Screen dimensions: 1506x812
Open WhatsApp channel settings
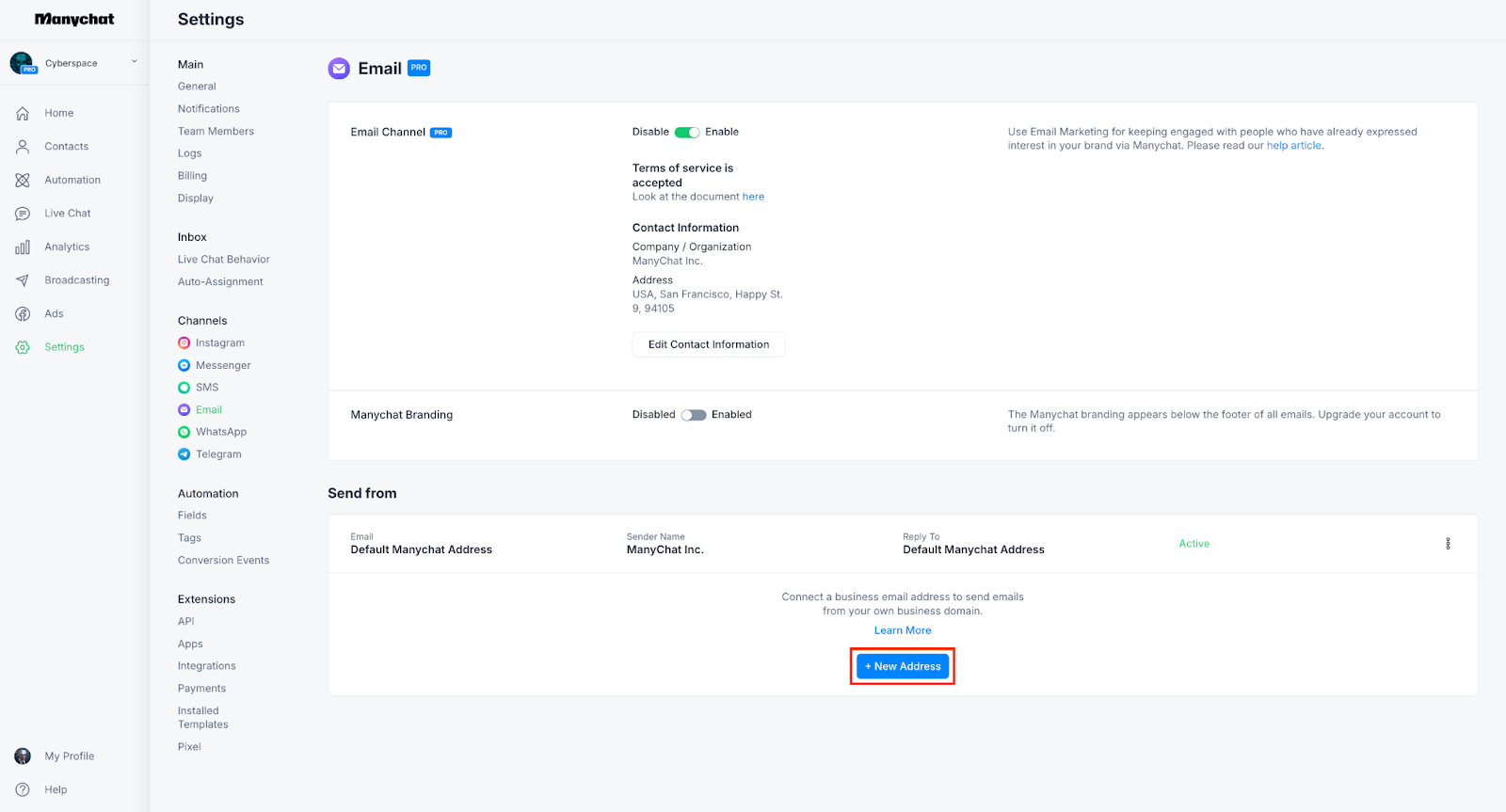click(x=220, y=432)
